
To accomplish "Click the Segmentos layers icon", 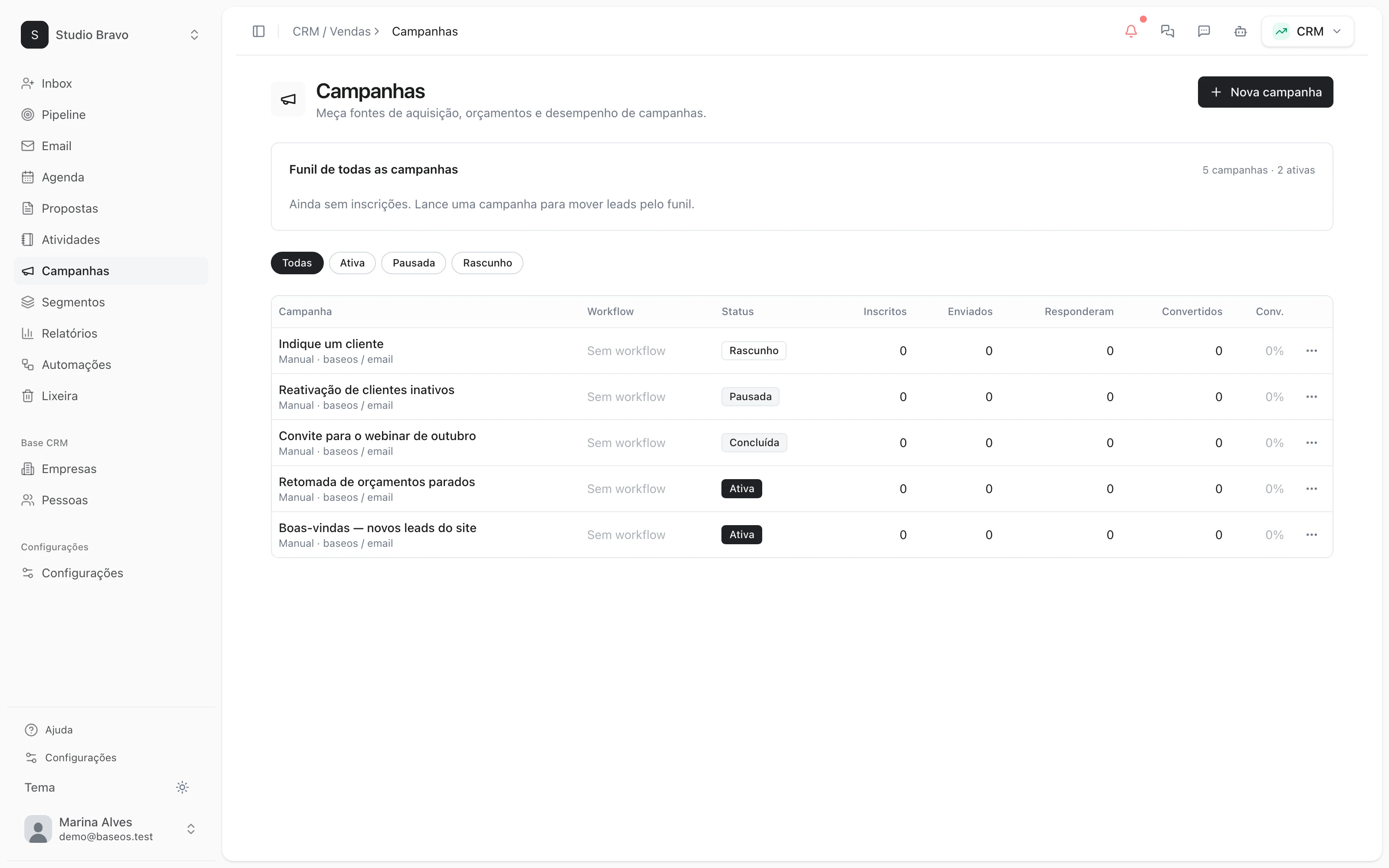I will click(27, 302).
